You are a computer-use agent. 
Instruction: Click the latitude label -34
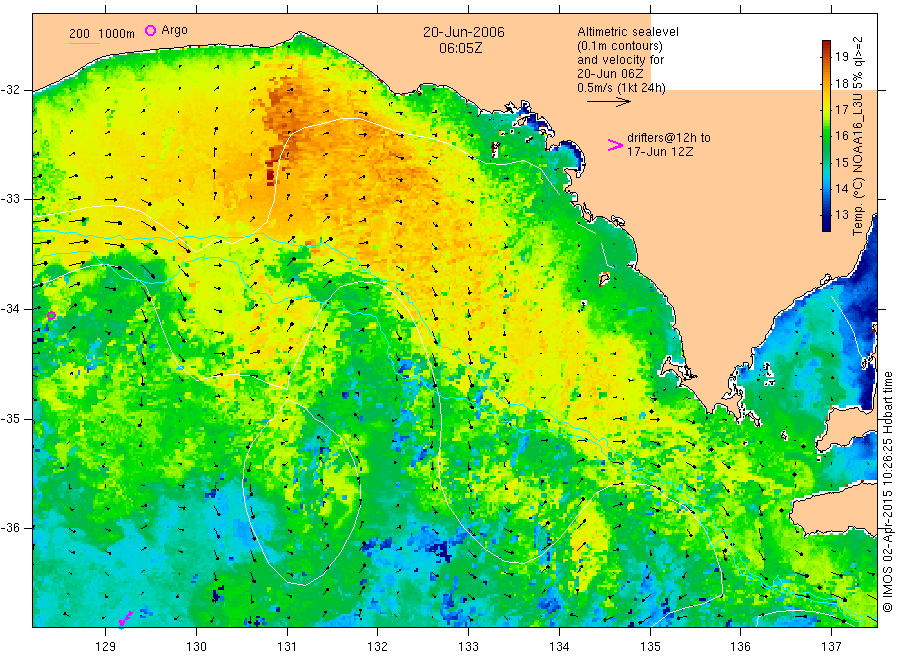(10, 309)
